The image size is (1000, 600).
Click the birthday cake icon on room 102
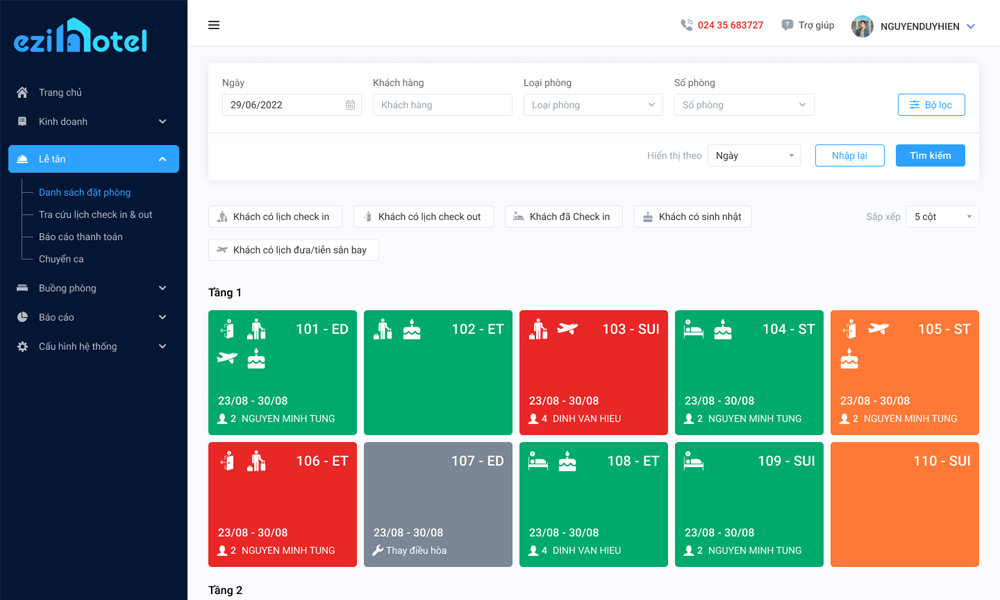tap(412, 329)
